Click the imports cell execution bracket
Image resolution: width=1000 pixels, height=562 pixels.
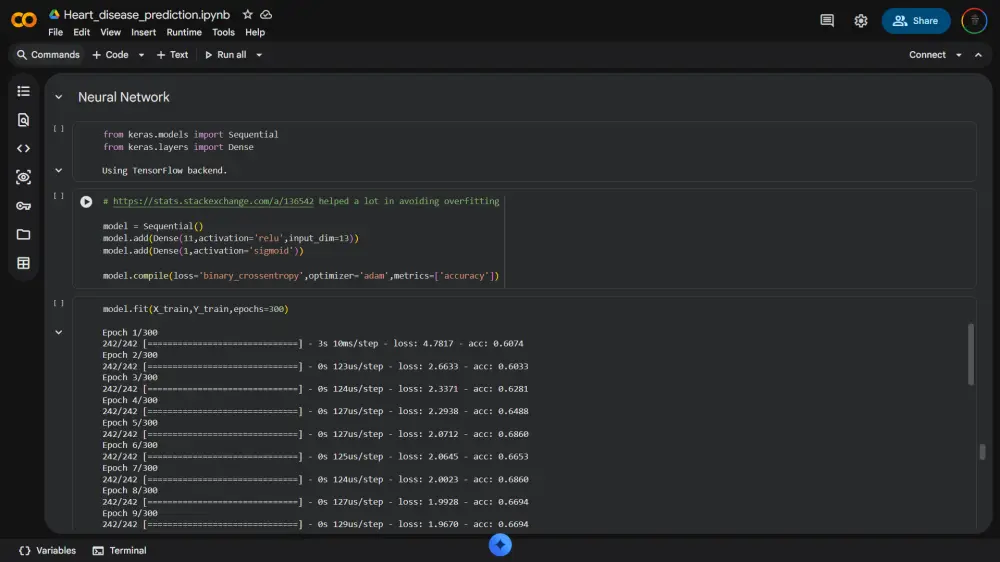pos(59,129)
